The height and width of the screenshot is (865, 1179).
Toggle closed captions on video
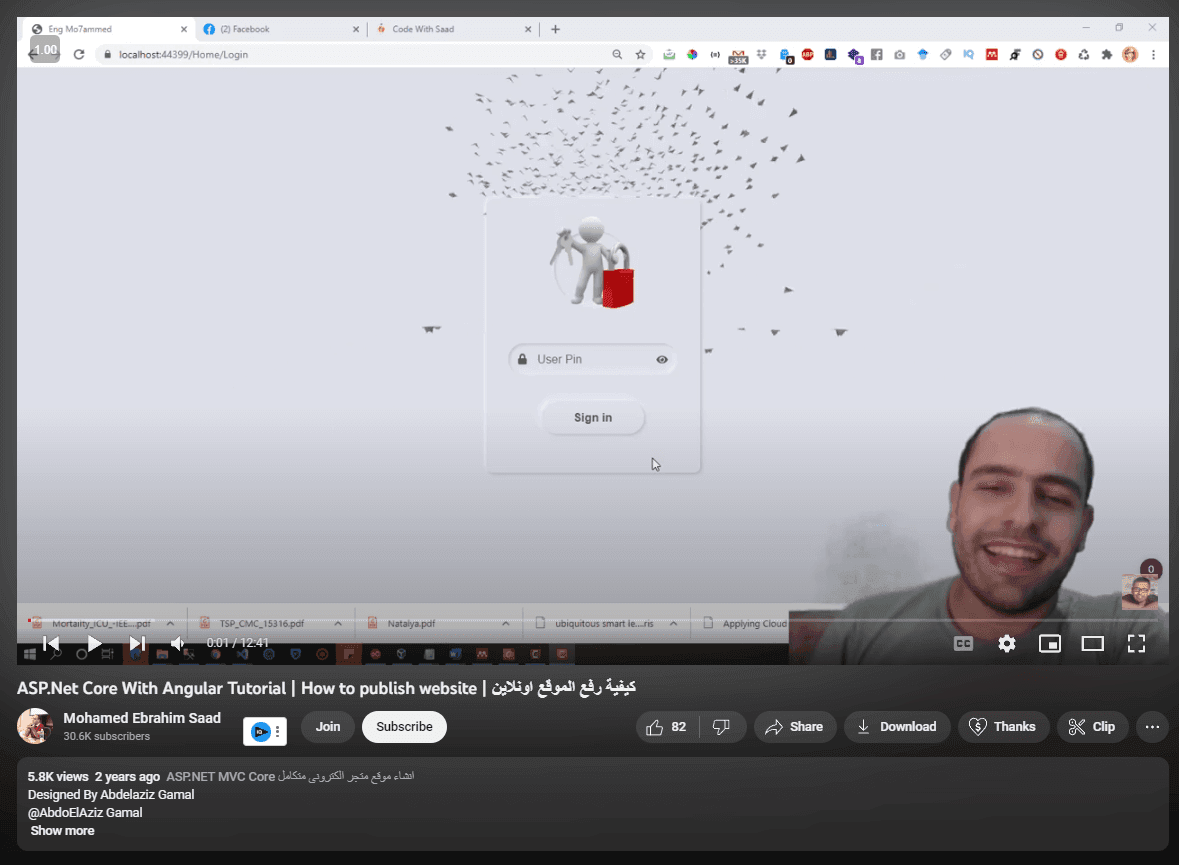[x=963, y=643]
